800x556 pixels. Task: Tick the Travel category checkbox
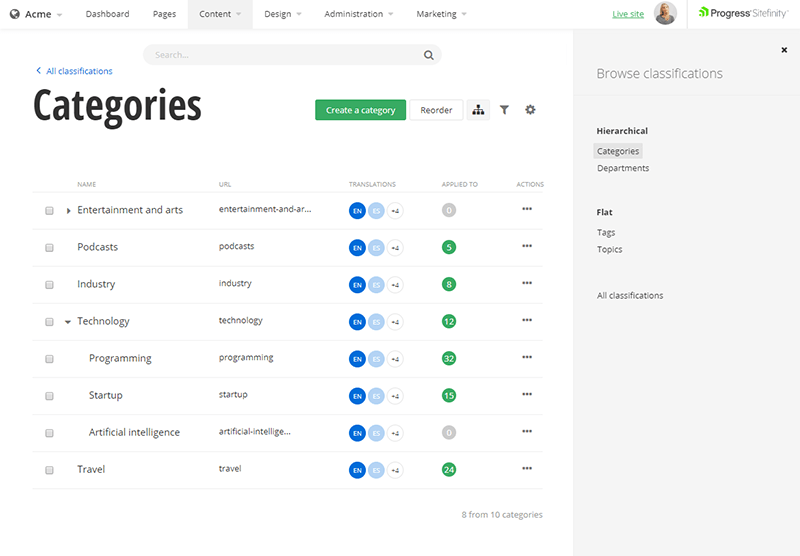click(49, 469)
